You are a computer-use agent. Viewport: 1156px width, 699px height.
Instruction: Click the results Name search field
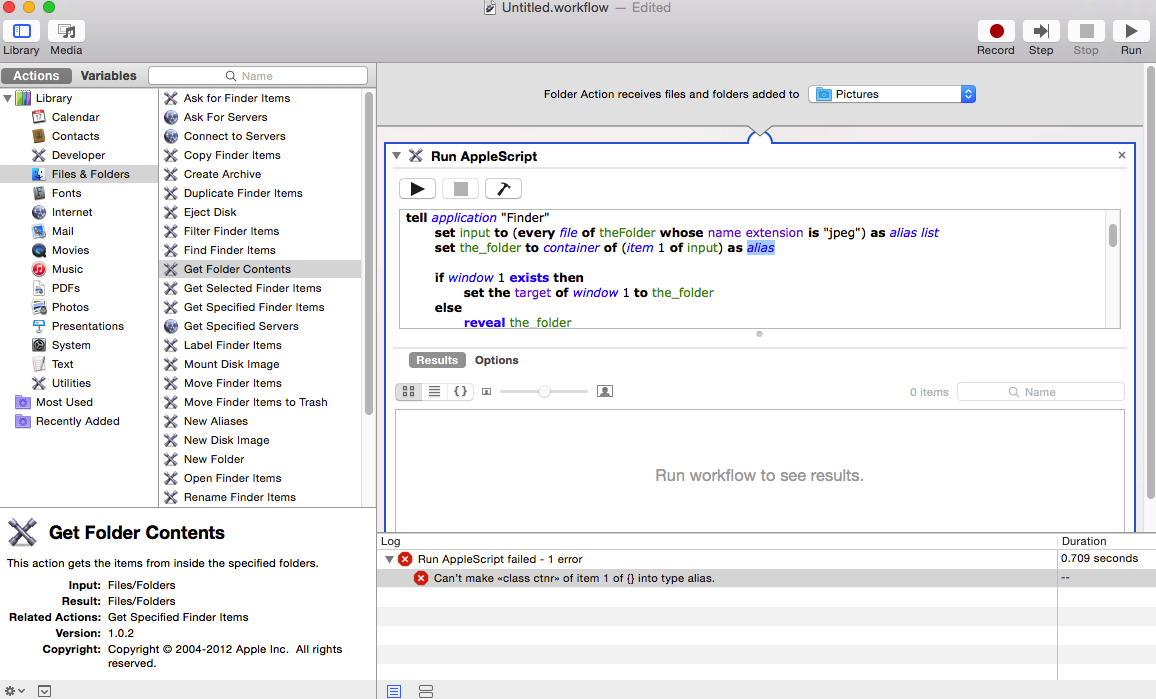(1040, 392)
